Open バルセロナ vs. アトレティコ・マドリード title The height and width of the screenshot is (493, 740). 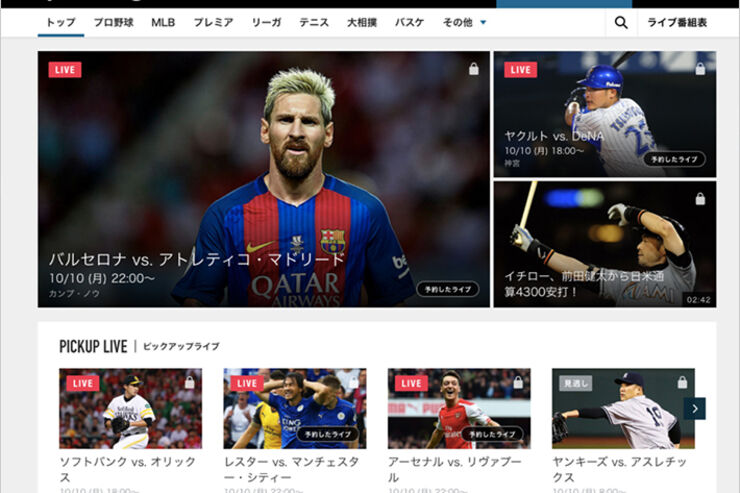[197, 259]
